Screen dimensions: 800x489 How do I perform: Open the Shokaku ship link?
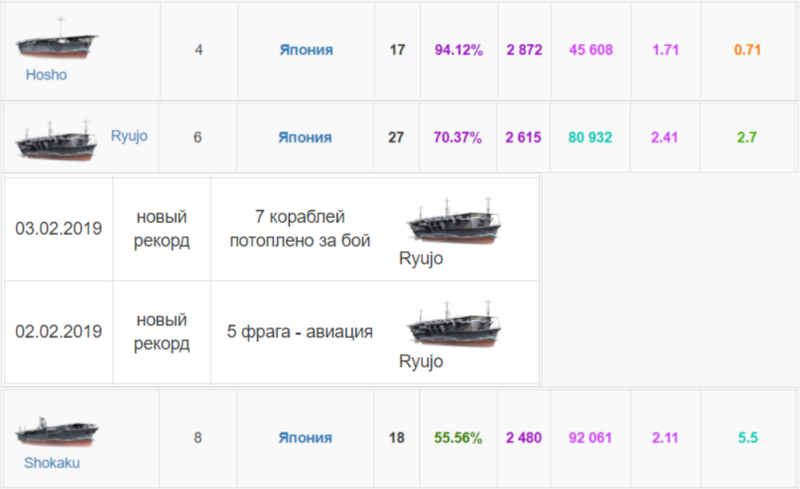pyautogui.click(x=52, y=463)
